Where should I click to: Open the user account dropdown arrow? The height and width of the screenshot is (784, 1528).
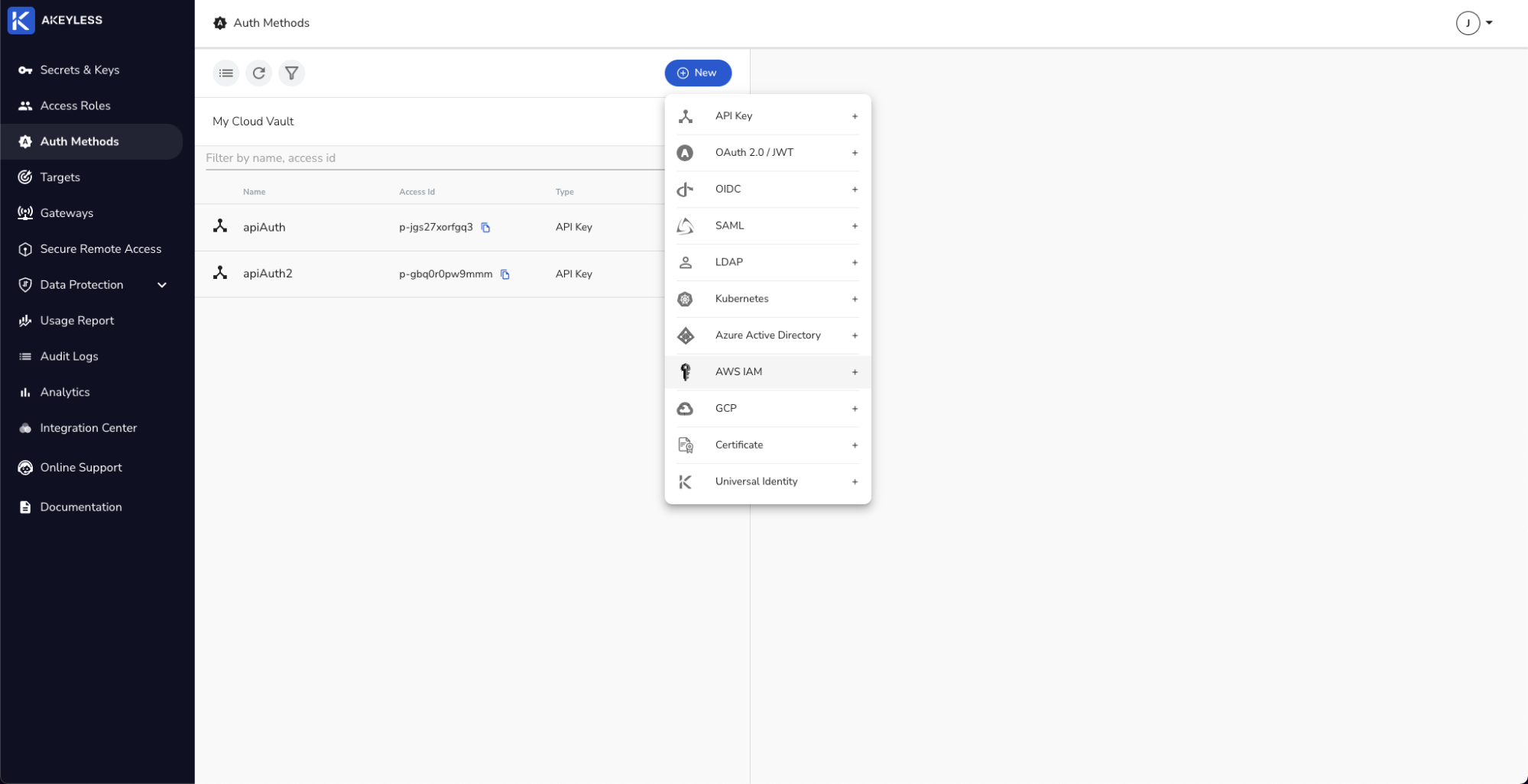[x=1489, y=23]
